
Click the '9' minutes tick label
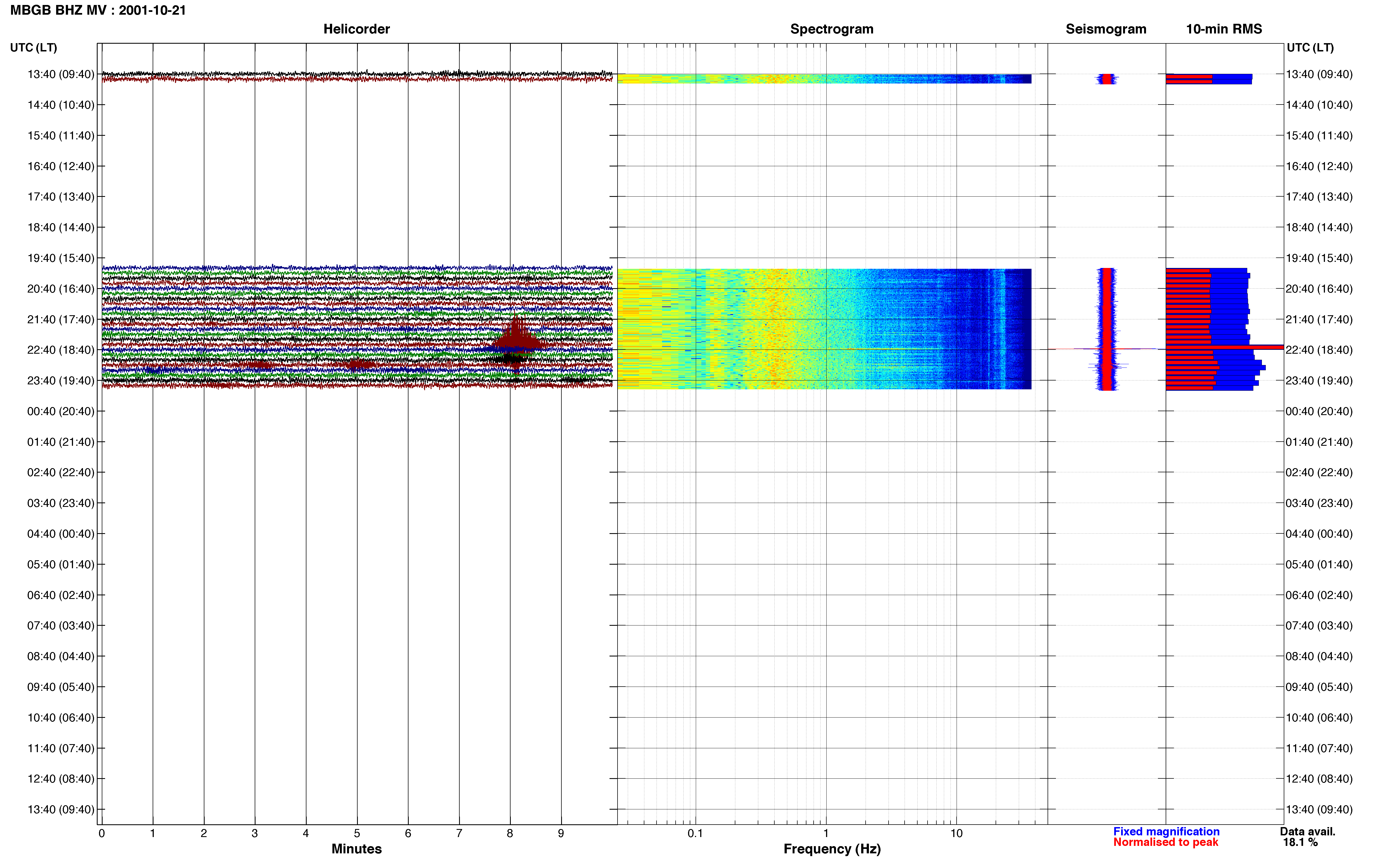coord(561,833)
